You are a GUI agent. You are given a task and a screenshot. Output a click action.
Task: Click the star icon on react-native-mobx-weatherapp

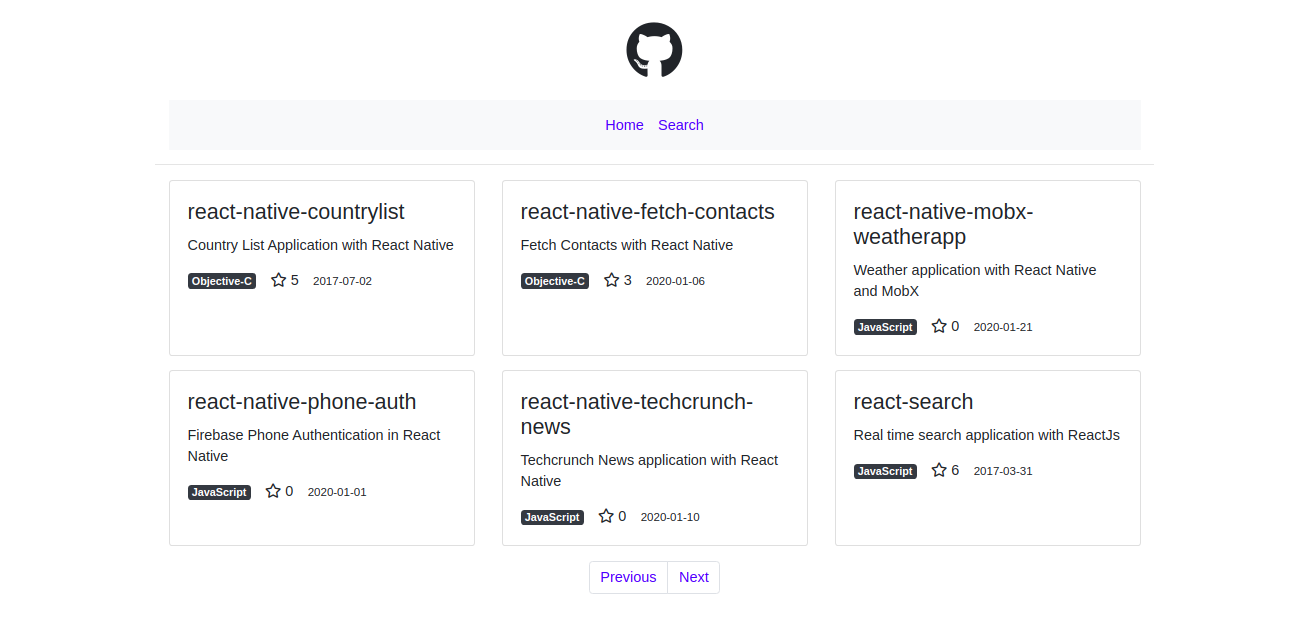coord(939,326)
